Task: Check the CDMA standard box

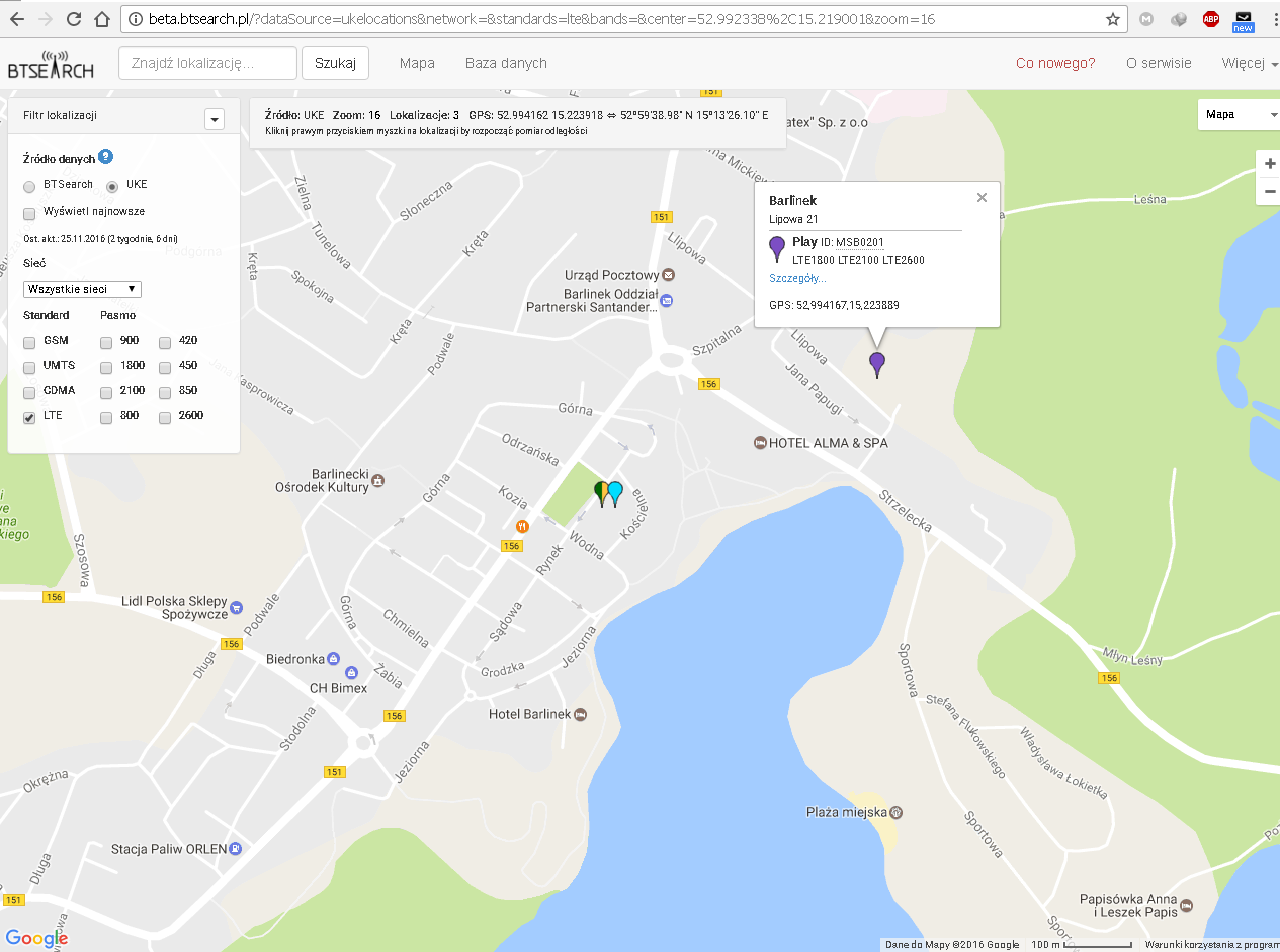Action: (29, 392)
